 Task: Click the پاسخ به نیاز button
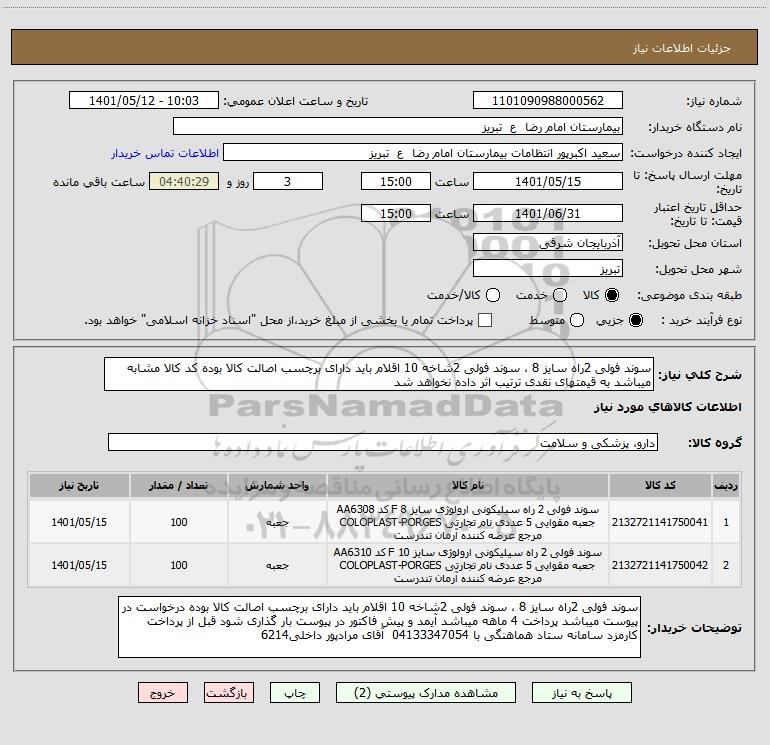[581, 693]
